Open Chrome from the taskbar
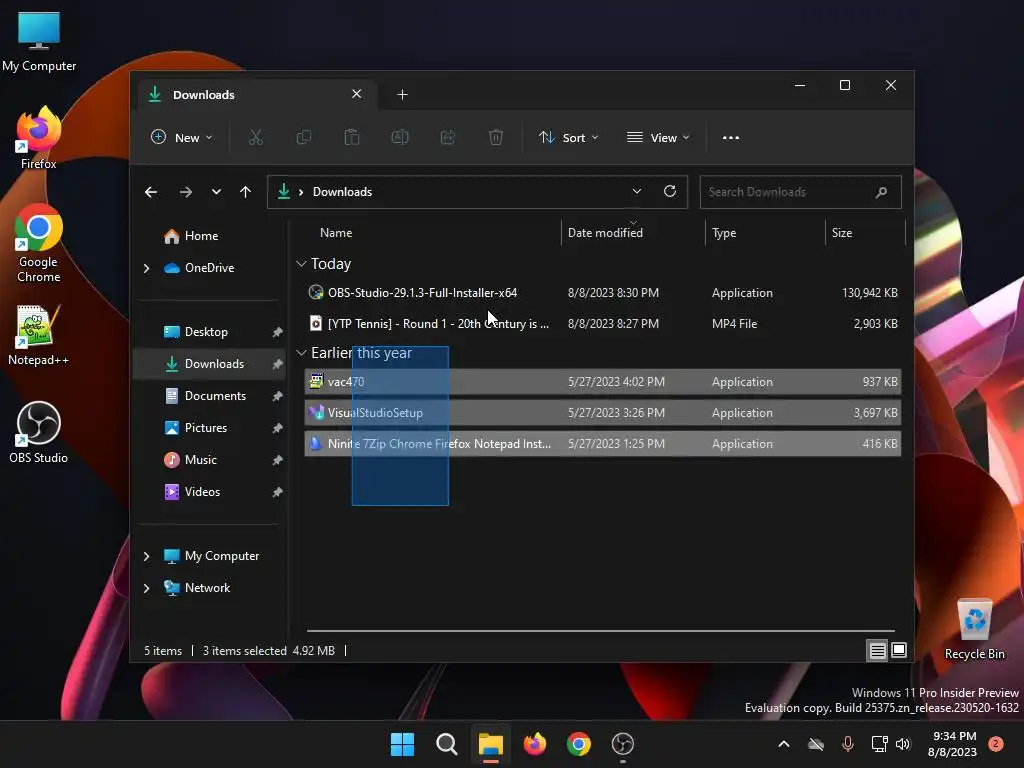The image size is (1024, 768). pyautogui.click(x=579, y=744)
